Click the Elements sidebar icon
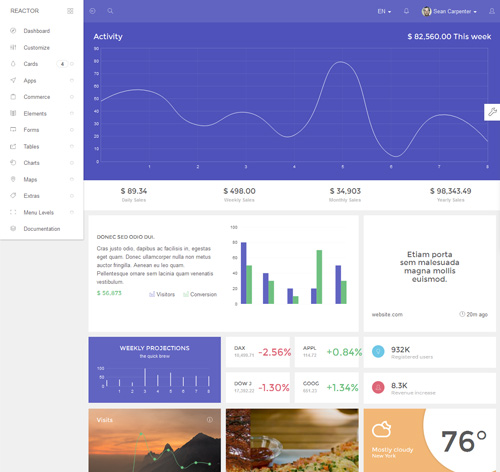The width and height of the screenshot is (500, 472). coord(13,113)
